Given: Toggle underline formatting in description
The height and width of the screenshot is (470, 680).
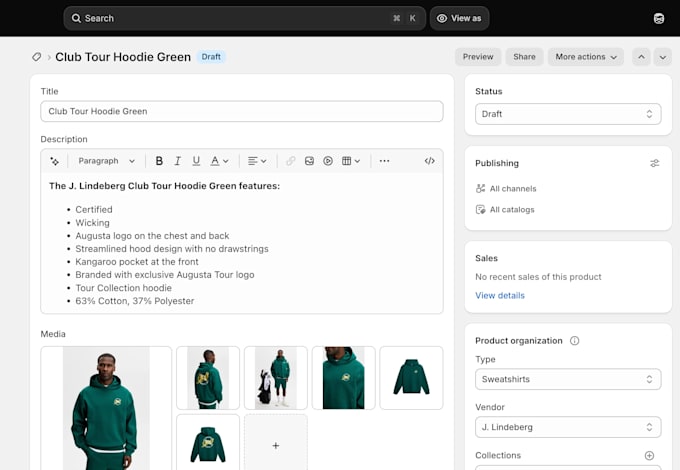Looking at the screenshot, I should point(196,161).
